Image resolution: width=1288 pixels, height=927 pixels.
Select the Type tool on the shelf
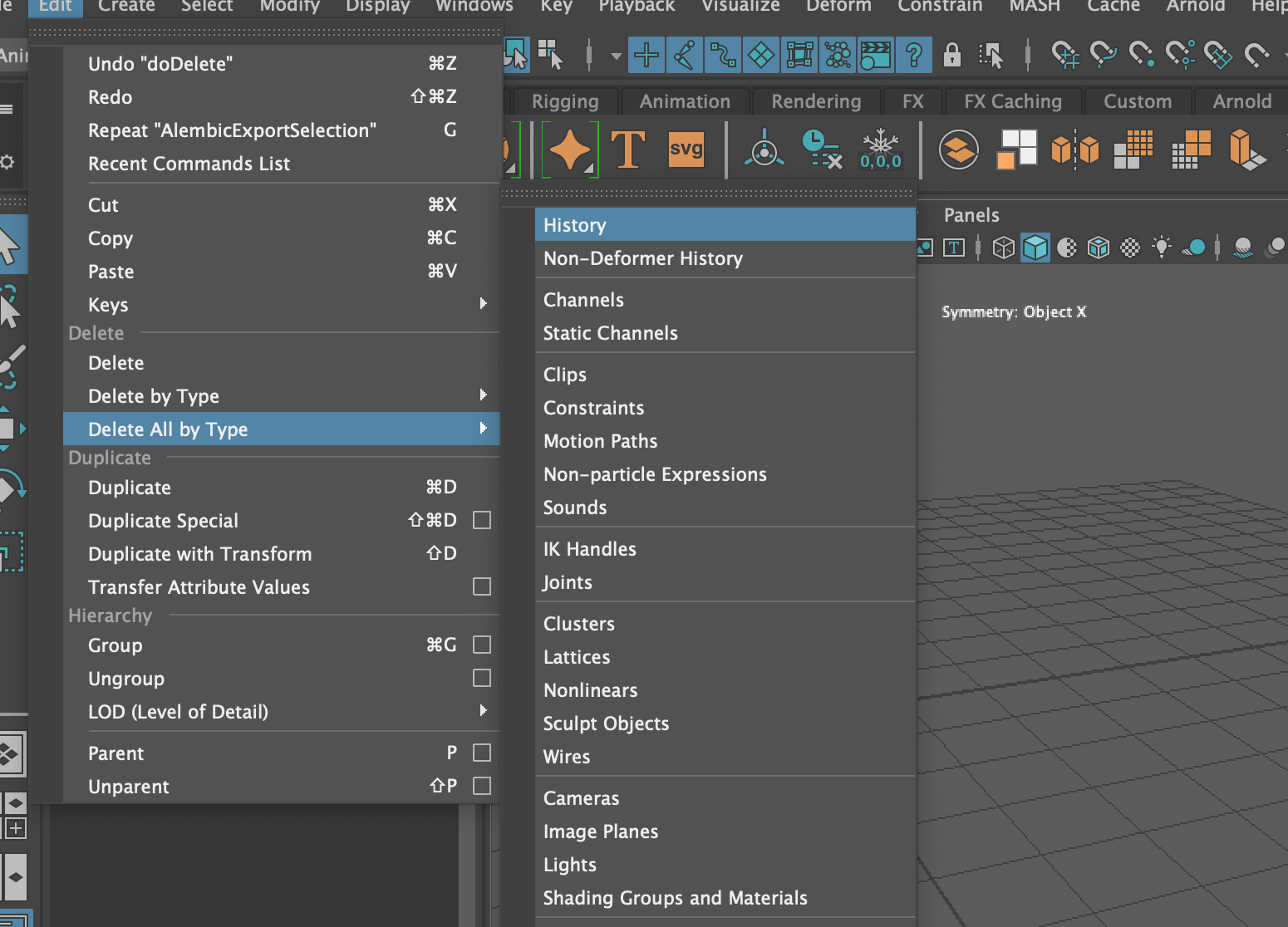(628, 150)
